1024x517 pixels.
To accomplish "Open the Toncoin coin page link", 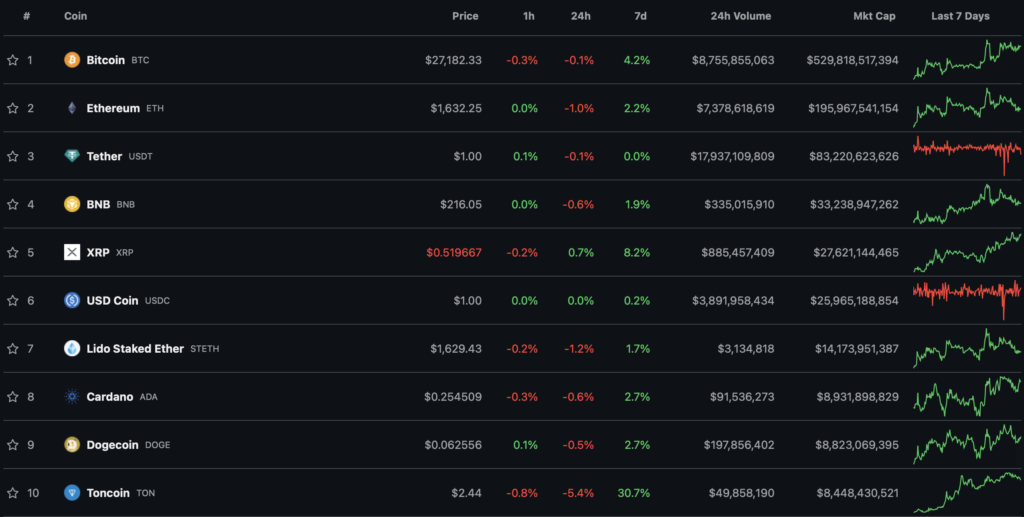I will (108, 493).
